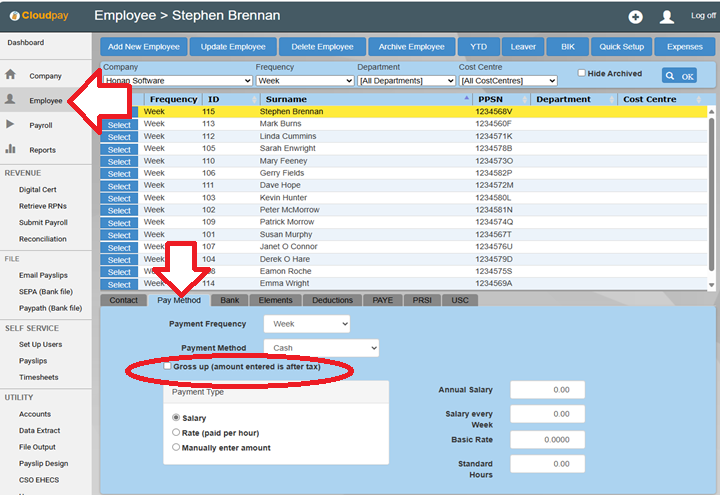The height and width of the screenshot is (495, 720).
Task: Click the Company home icon in sidebar
Action: (x=11, y=75)
